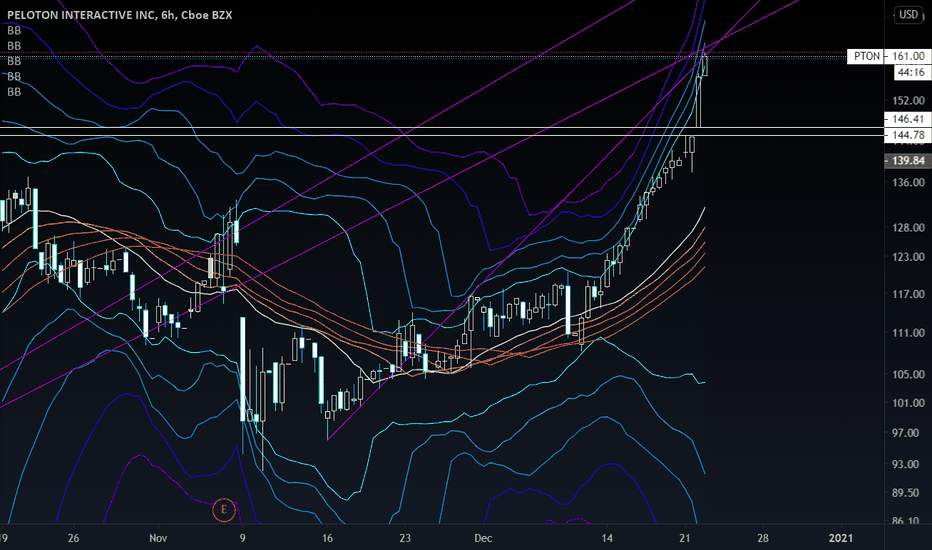This screenshot has height=550, width=932.
Task: Click the 101.00 price axis value
Action: (908, 403)
